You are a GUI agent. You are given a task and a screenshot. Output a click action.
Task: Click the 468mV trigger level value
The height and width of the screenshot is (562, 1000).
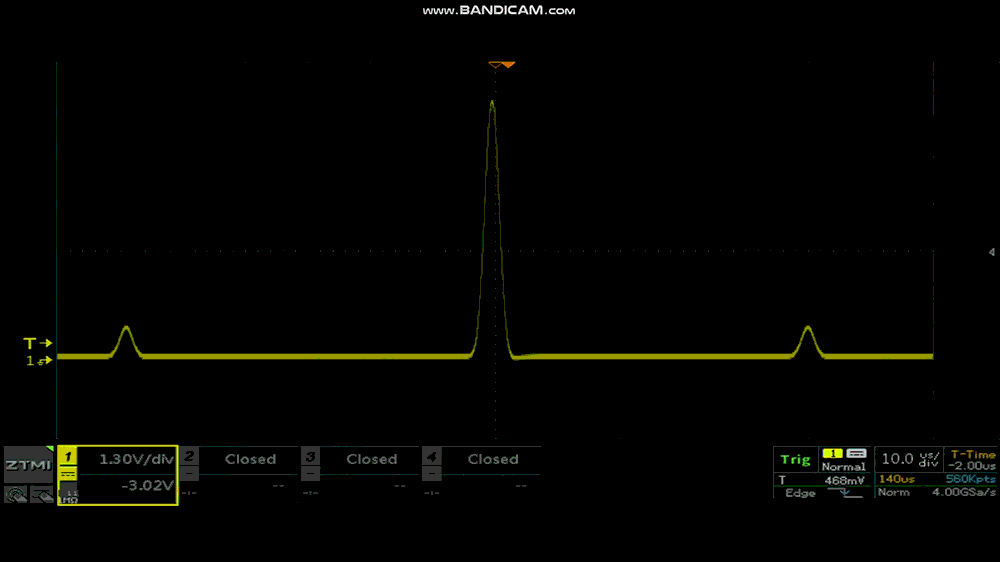[843, 480]
